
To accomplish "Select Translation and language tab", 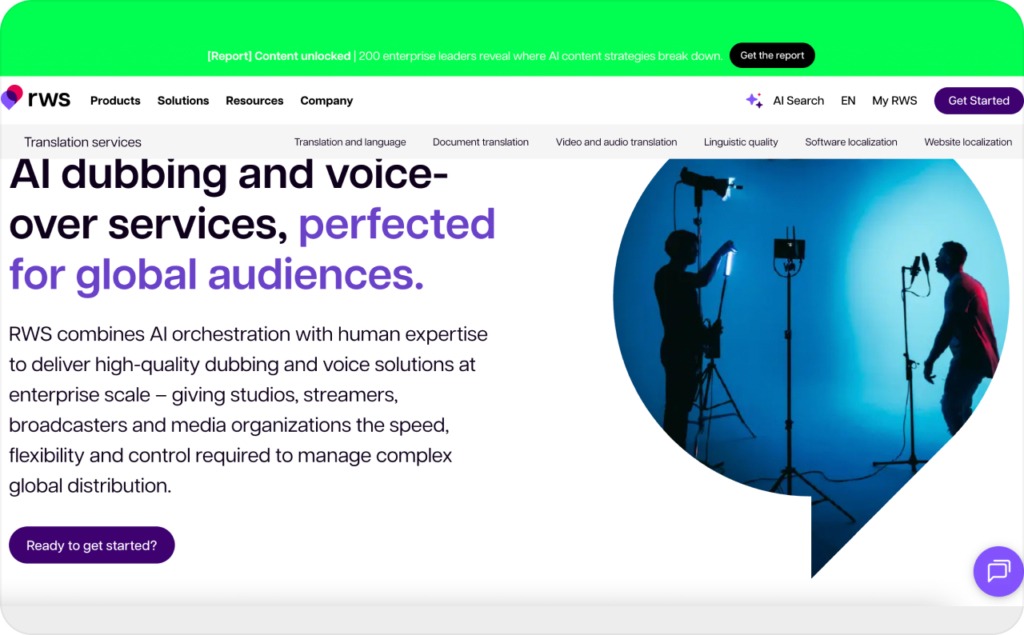I will [x=350, y=142].
